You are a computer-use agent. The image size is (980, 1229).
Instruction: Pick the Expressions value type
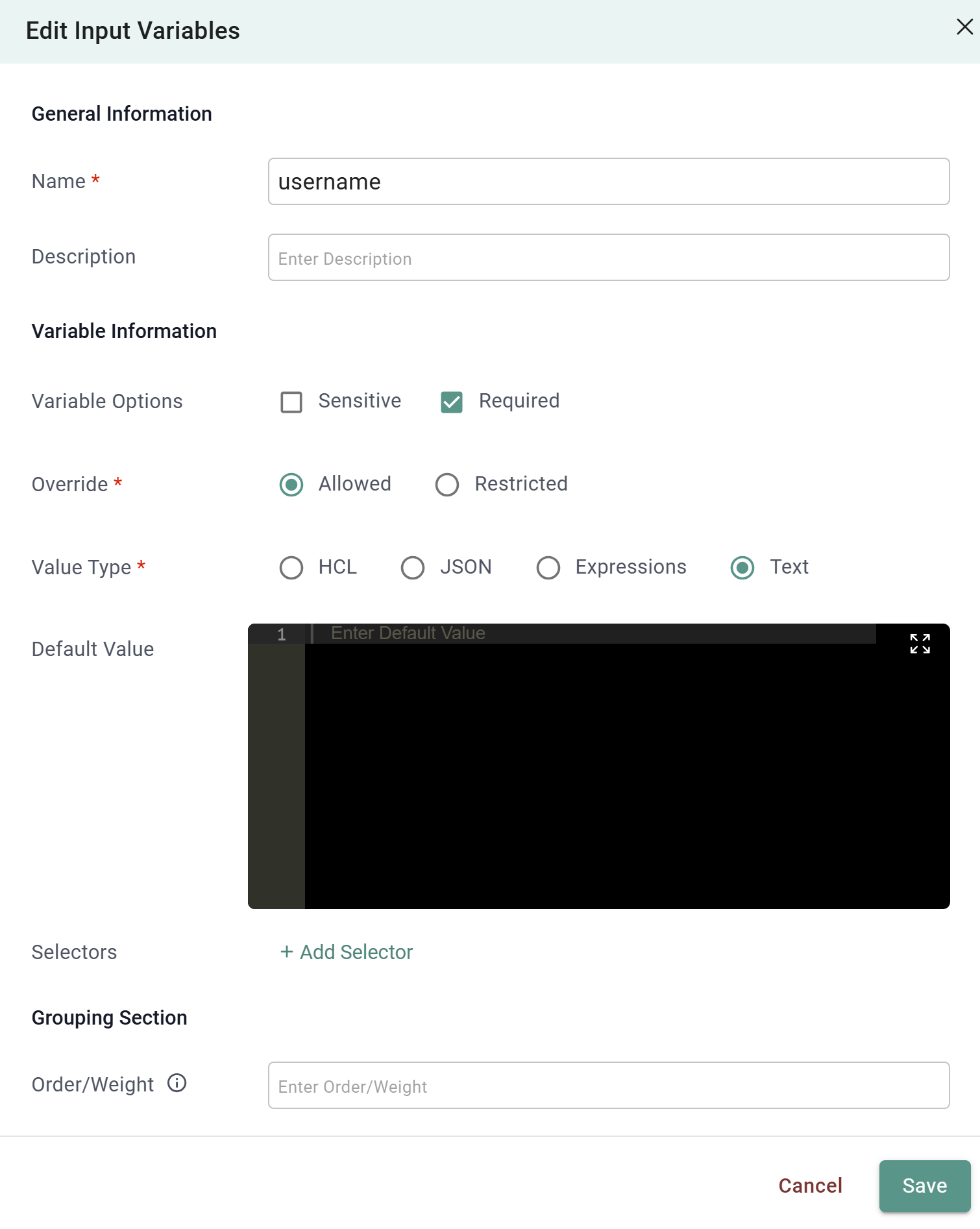548,568
